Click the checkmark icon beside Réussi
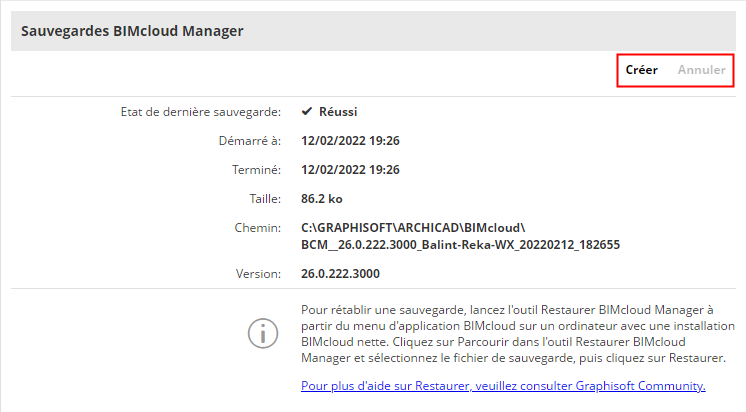Image resolution: width=746 pixels, height=412 pixels. [x=307, y=111]
